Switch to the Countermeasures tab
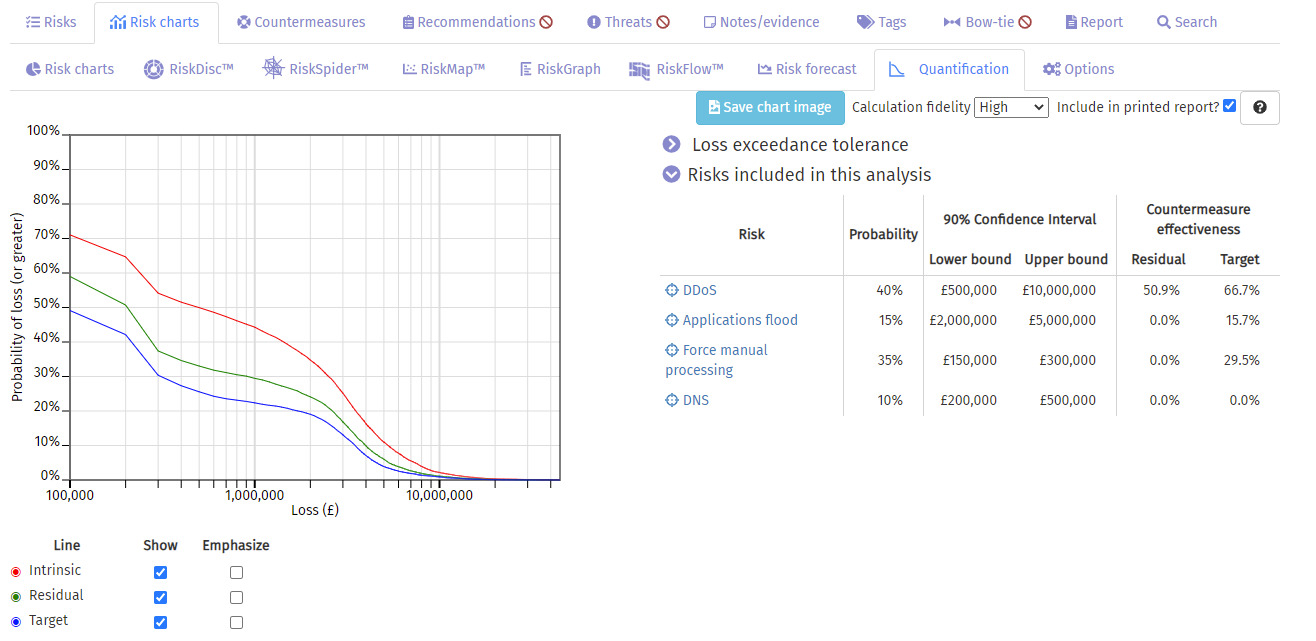This screenshot has height=641, width=1316. [301, 22]
